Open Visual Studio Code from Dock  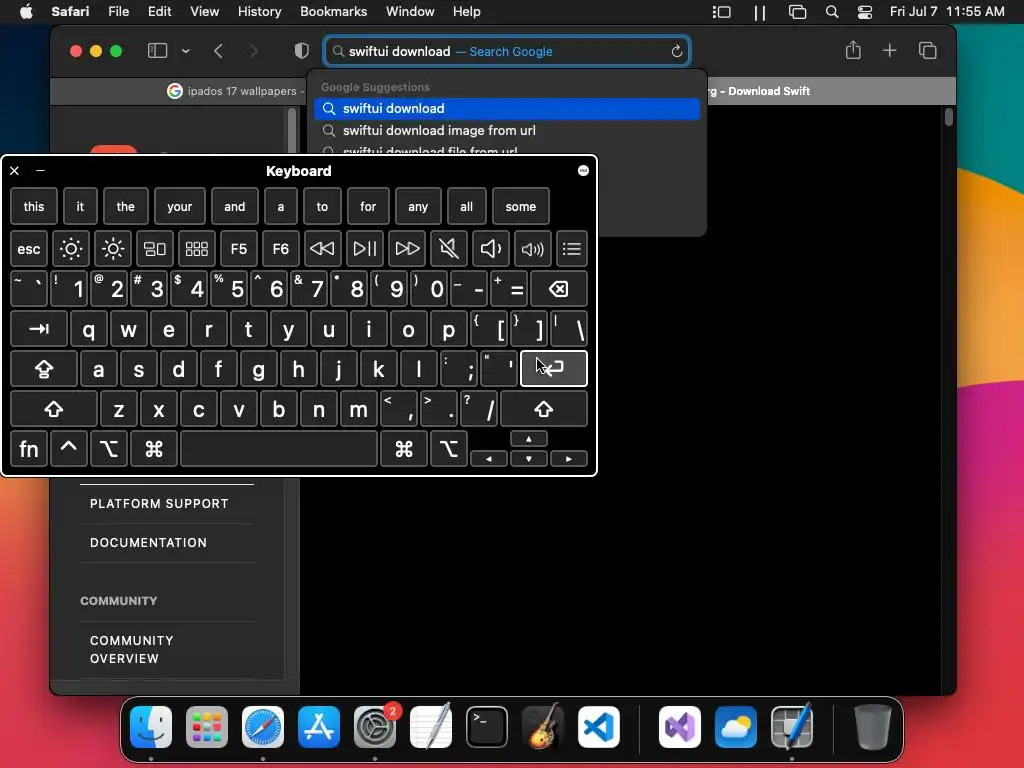598,727
